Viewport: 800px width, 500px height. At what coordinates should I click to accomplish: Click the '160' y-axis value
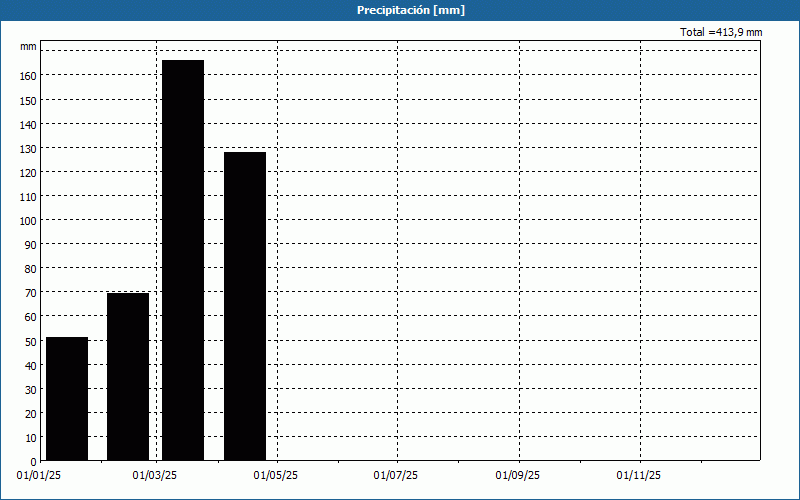tap(29, 76)
